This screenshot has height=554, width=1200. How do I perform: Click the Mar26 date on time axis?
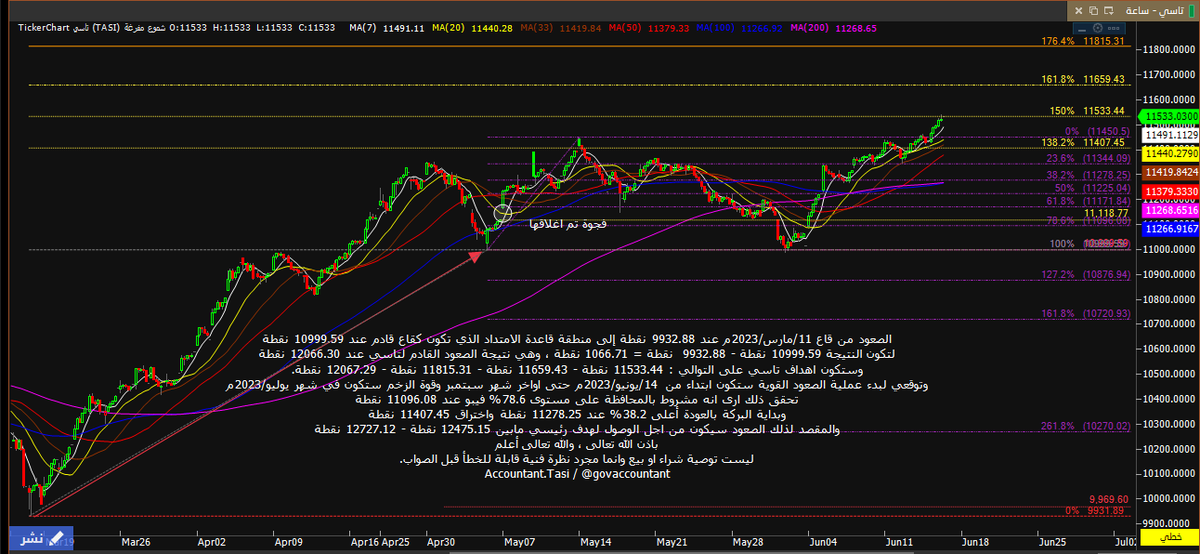click(x=134, y=540)
